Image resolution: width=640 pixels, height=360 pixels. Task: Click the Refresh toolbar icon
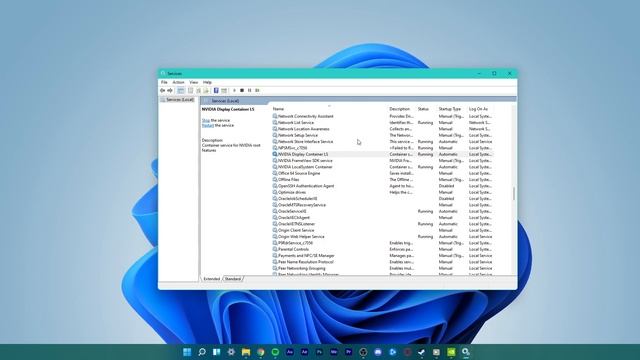tap(198, 90)
